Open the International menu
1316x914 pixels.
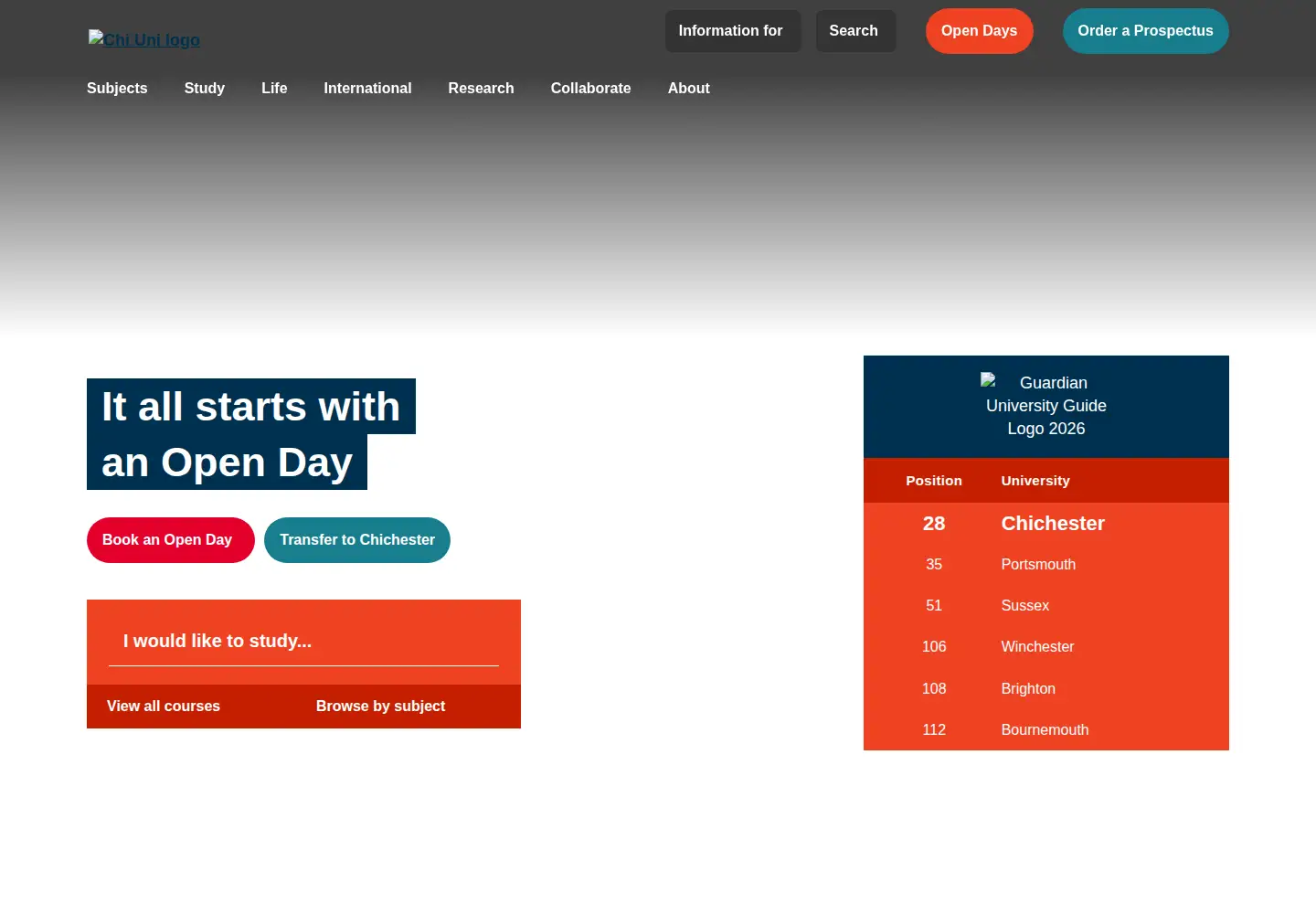367,89
